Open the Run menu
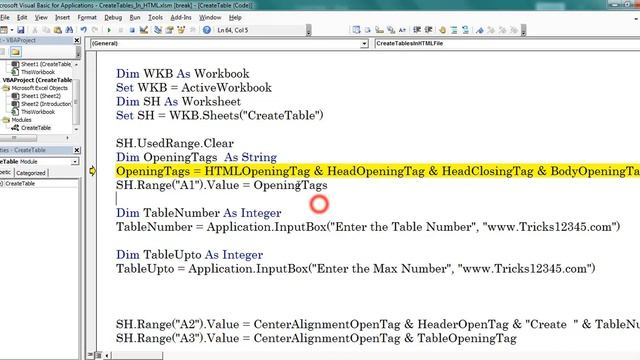 [x=135, y=18]
